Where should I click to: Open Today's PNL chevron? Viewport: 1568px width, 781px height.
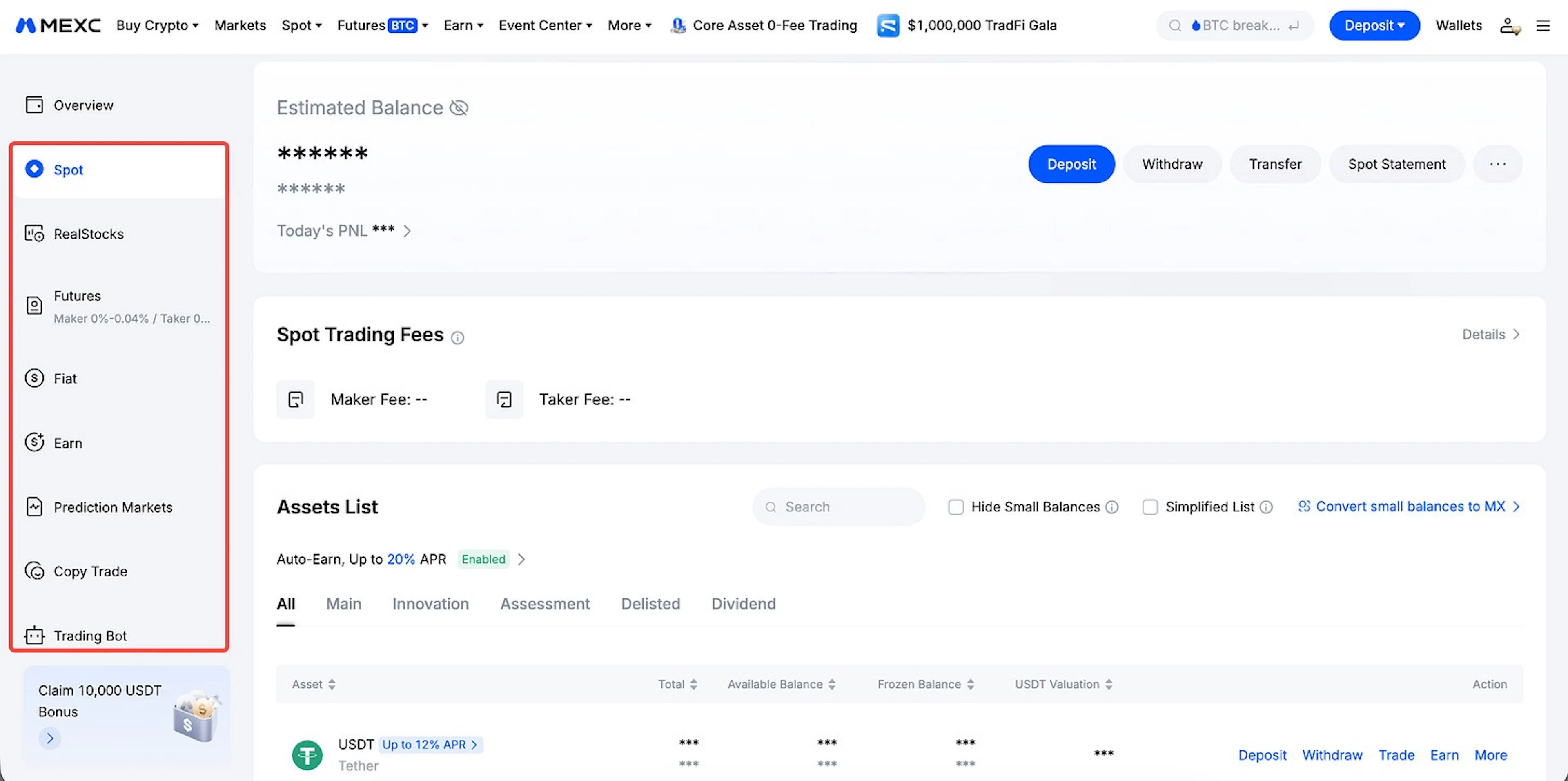(x=407, y=231)
